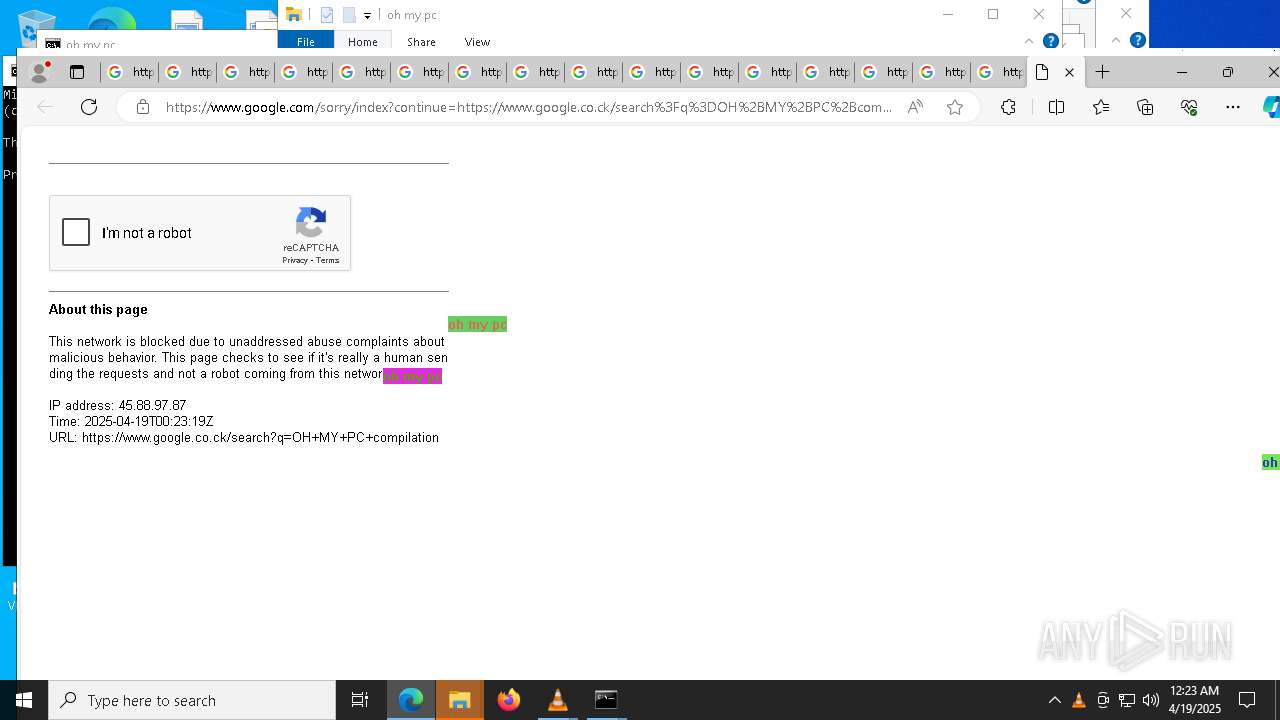Open Command Prompt from taskbar
The width and height of the screenshot is (1280, 720).
[606, 700]
